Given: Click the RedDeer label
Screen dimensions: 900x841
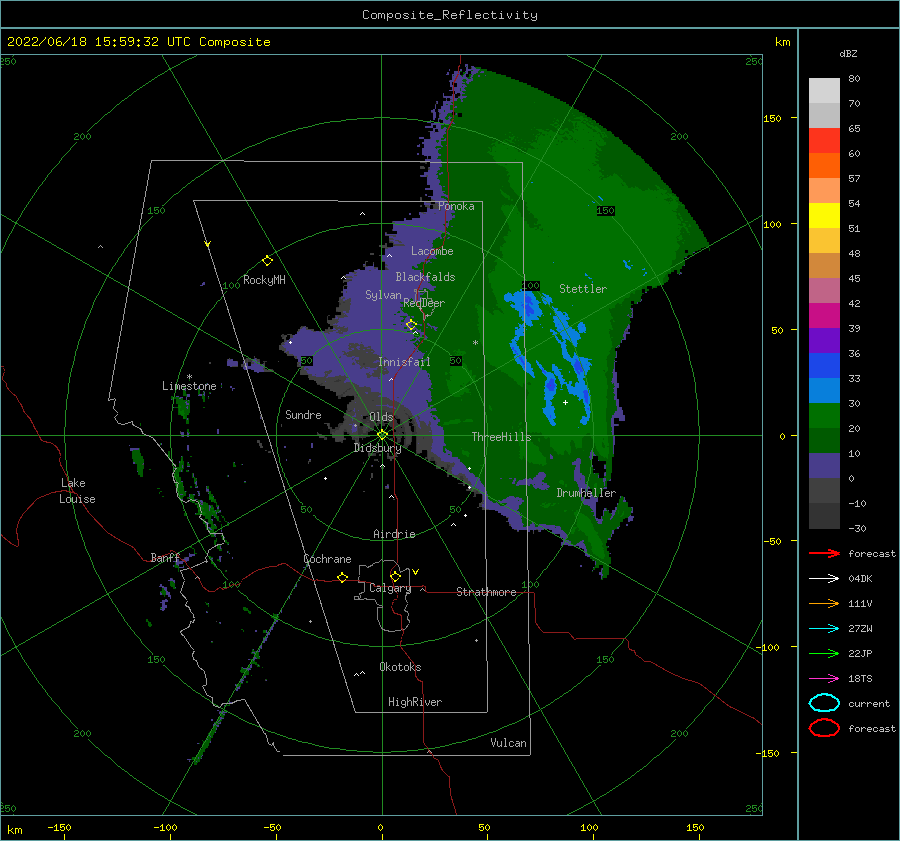Looking at the screenshot, I should (x=424, y=303).
